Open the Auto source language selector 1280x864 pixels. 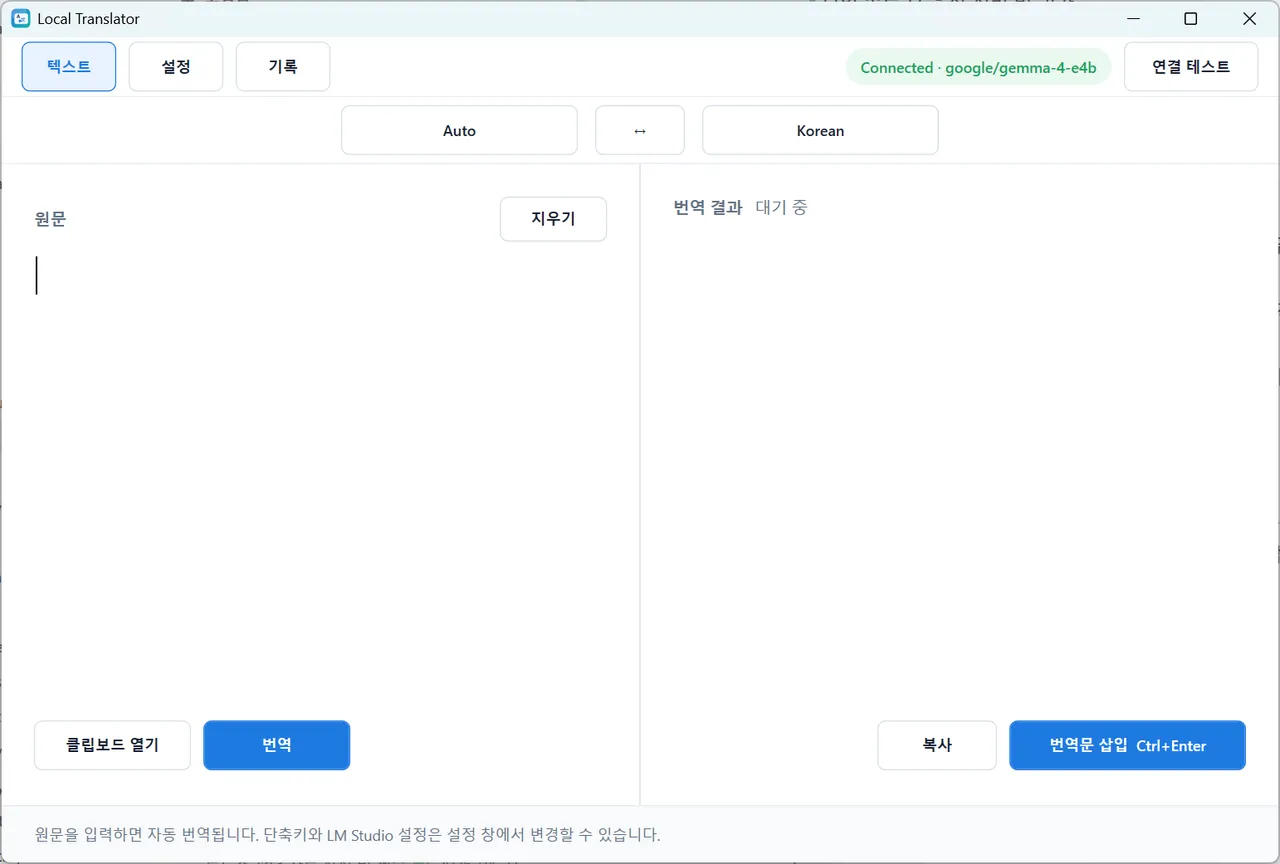tap(459, 131)
